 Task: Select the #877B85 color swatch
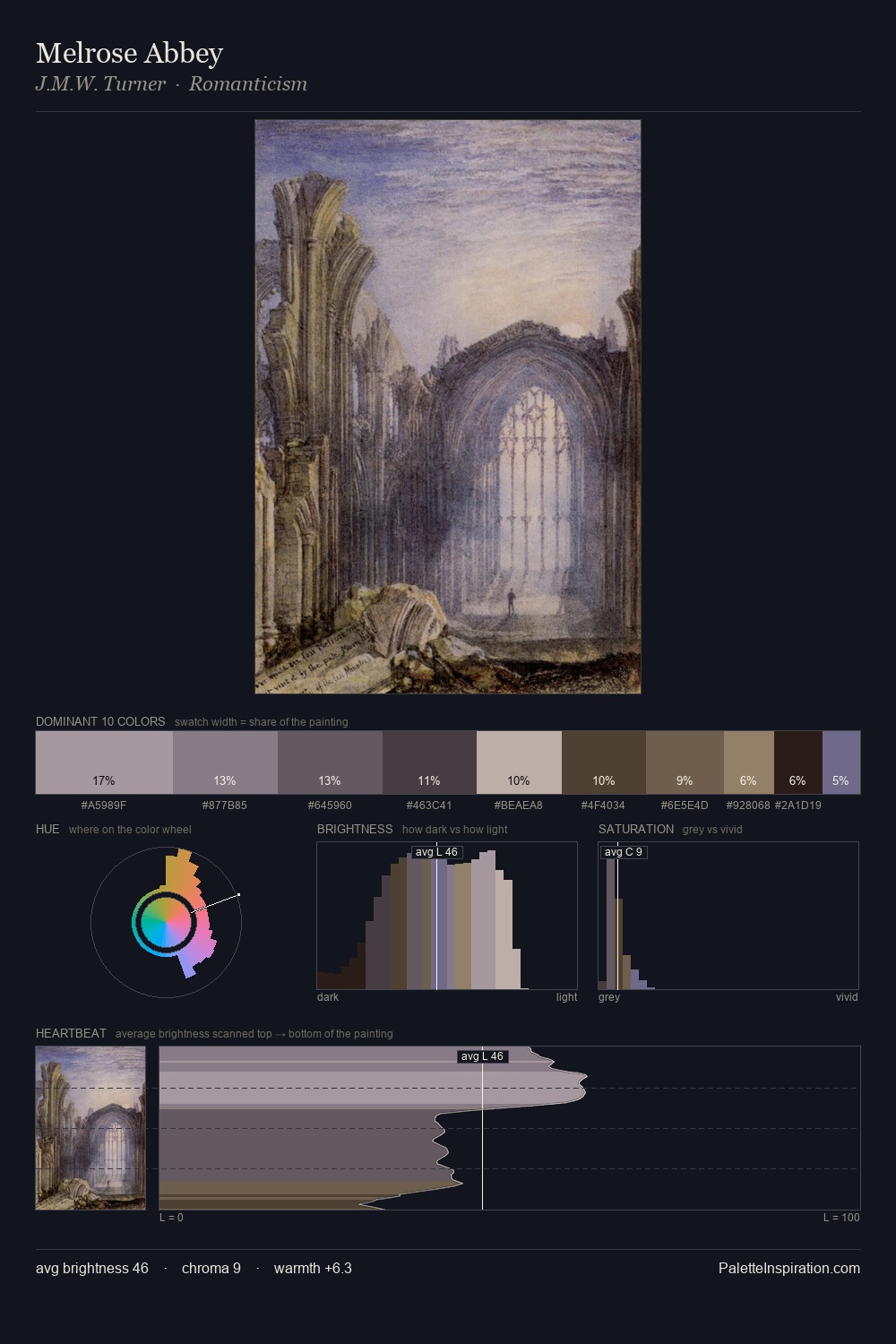(x=225, y=762)
